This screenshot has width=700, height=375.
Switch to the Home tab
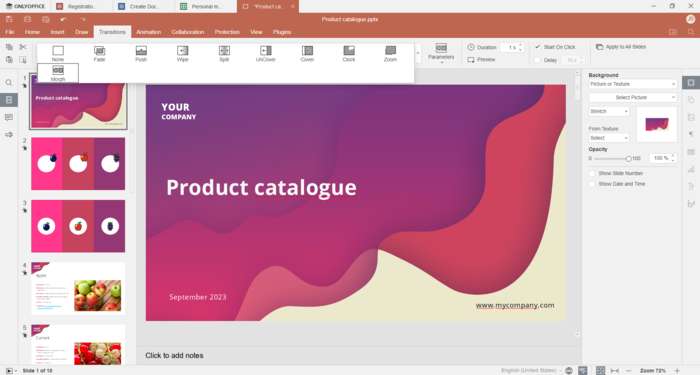click(x=32, y=32)
